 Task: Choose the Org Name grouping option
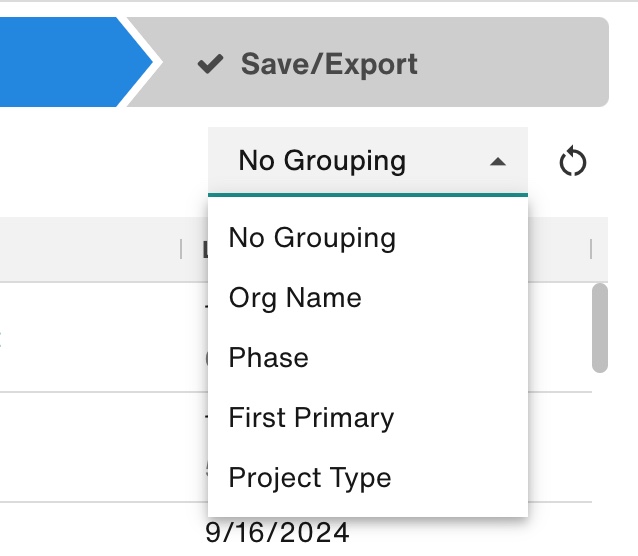[295, 298]
